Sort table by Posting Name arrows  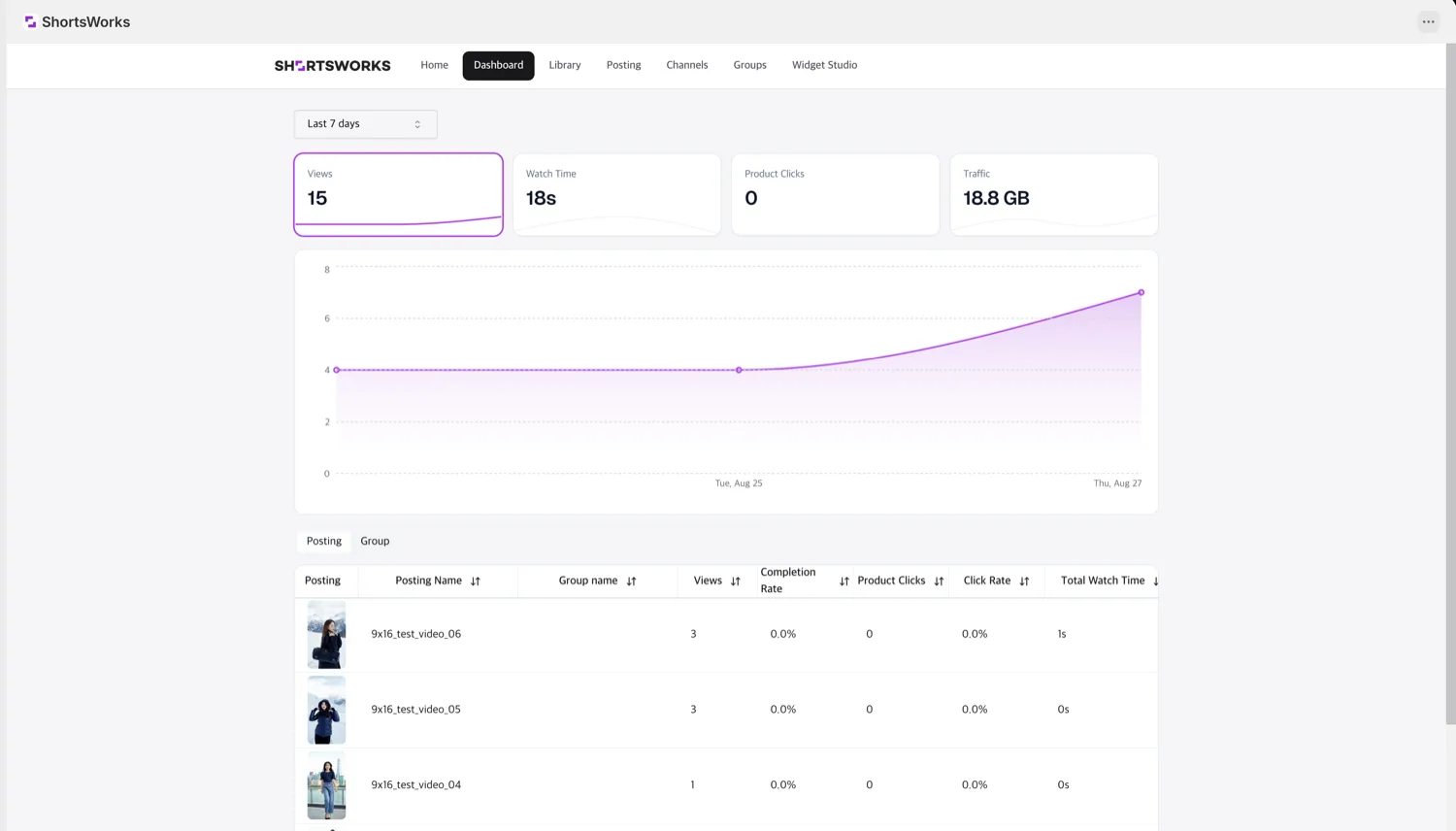click(x=476, y=582)
